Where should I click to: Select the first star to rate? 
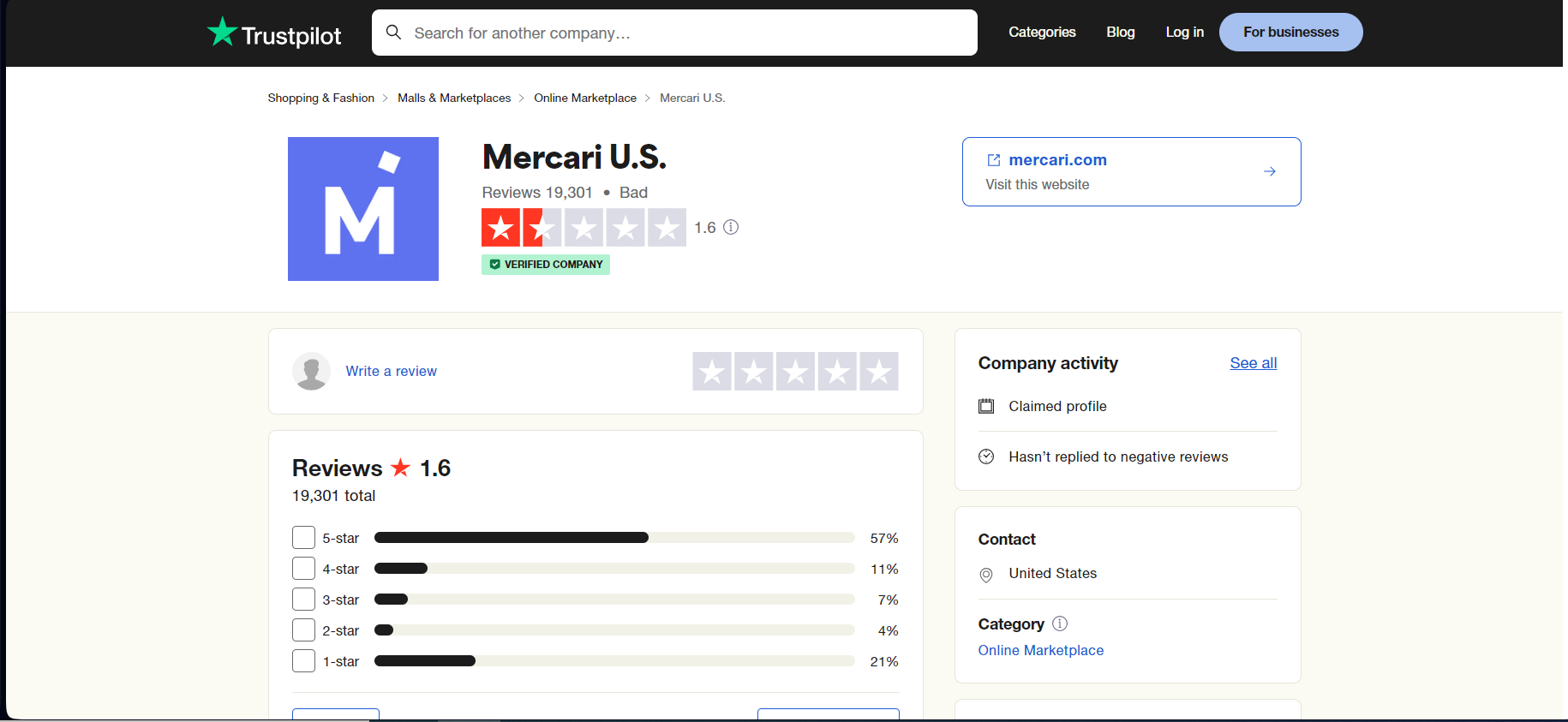tap(712, 372)
